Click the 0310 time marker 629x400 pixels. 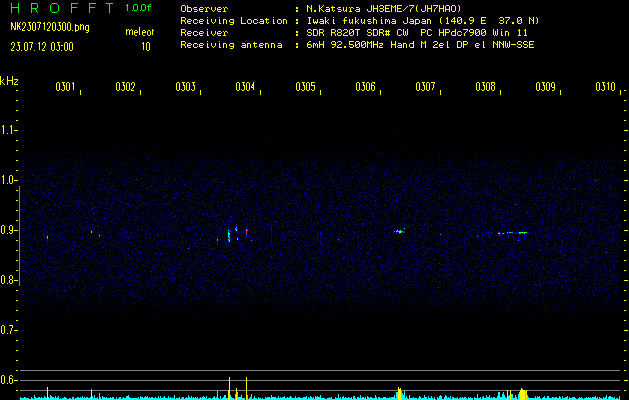(605, 88)
